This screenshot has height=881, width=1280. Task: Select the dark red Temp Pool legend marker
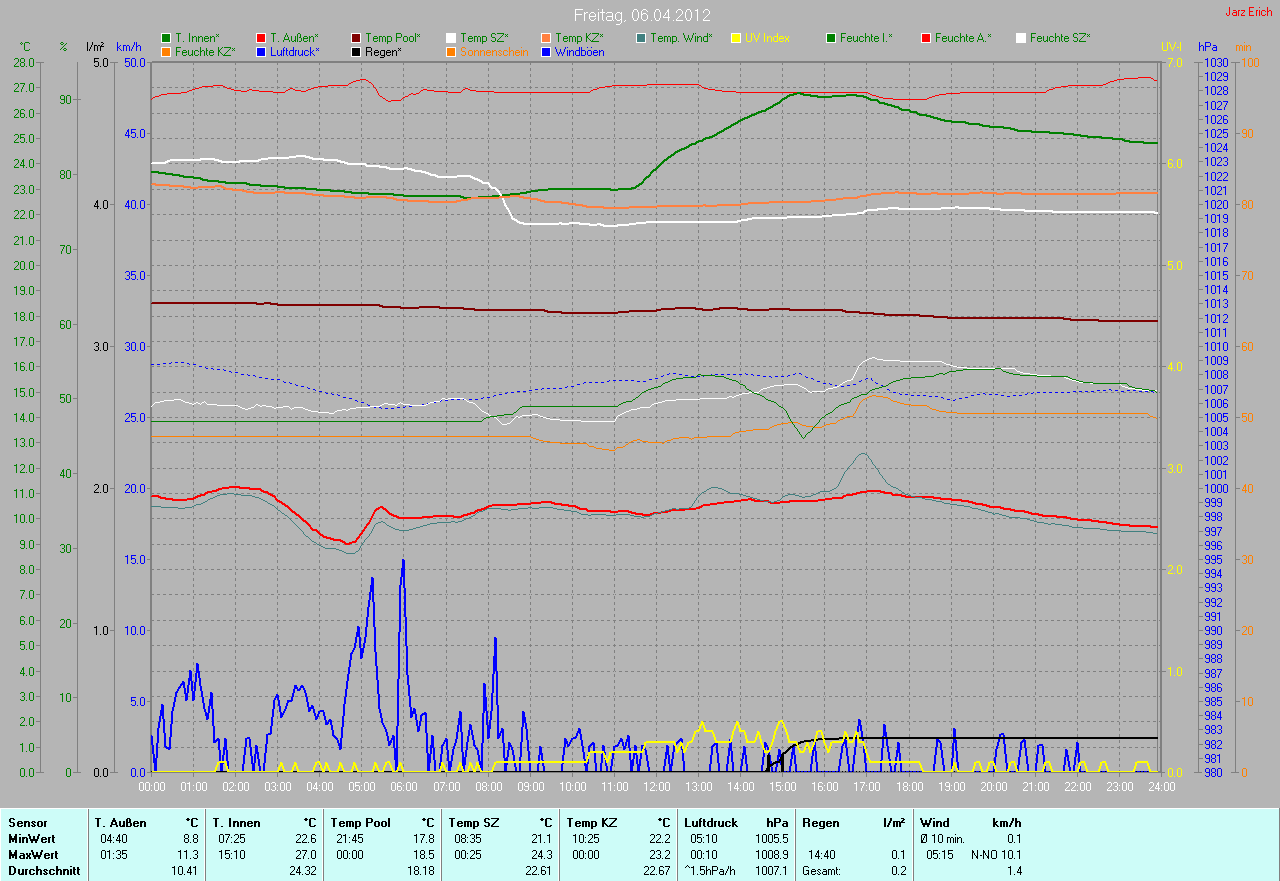tap(356, 38)
